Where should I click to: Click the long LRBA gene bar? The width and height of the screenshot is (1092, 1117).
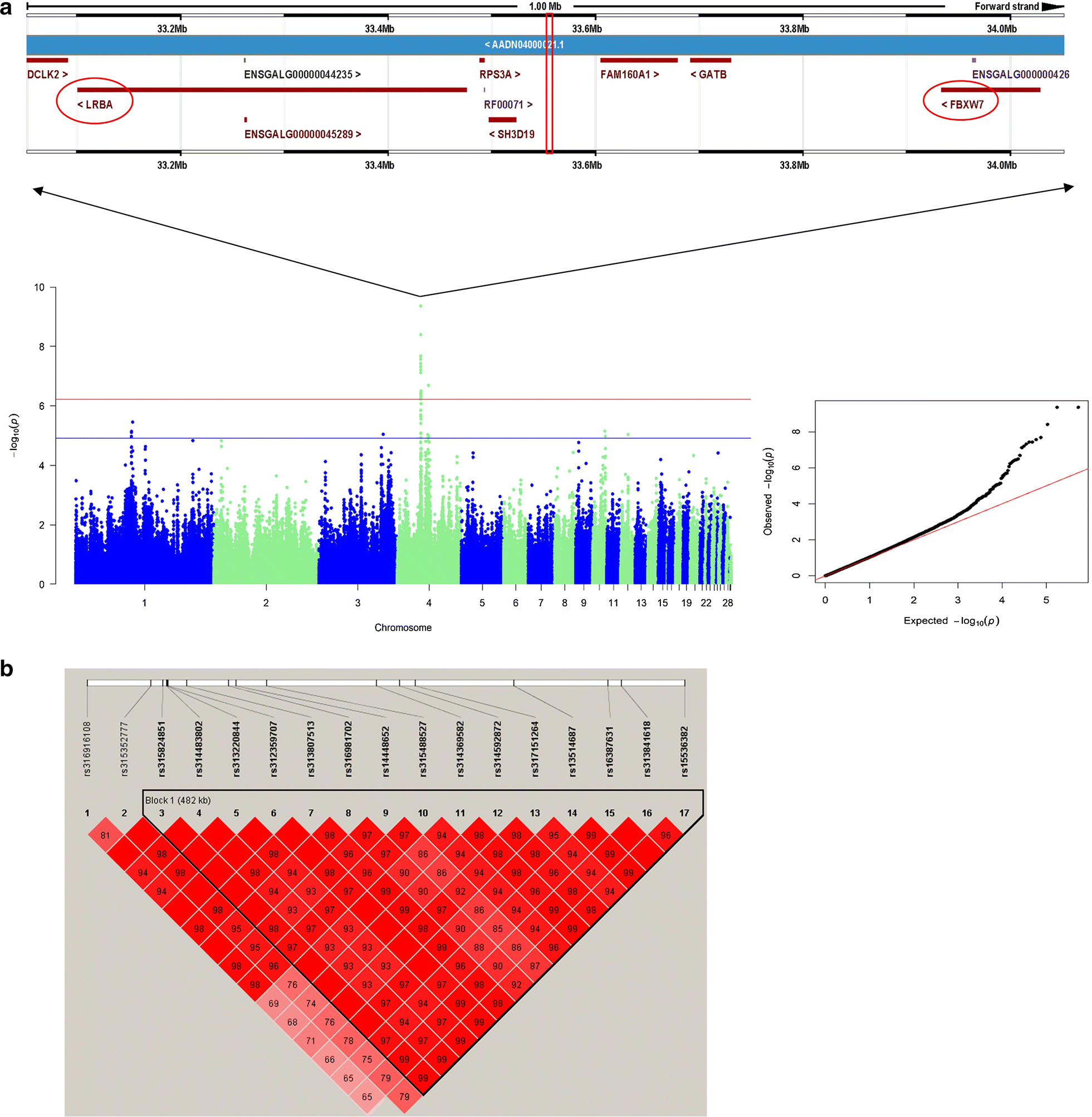coord(272,90)
